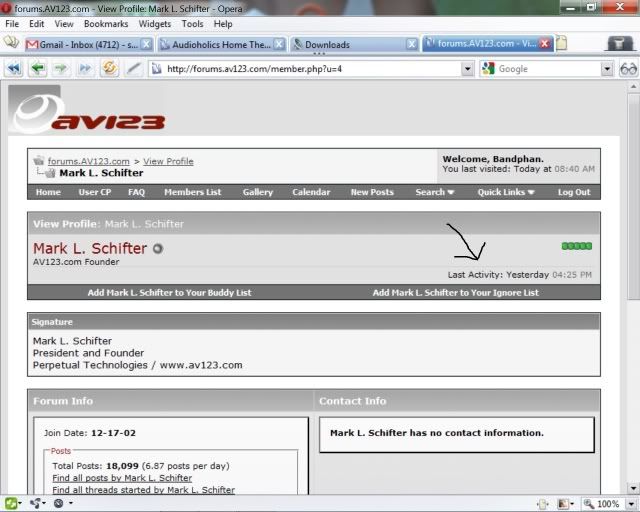Click the round dark icon in status bar
The width and height of the screenshot is (640, 512).
[x=59, y=503]
